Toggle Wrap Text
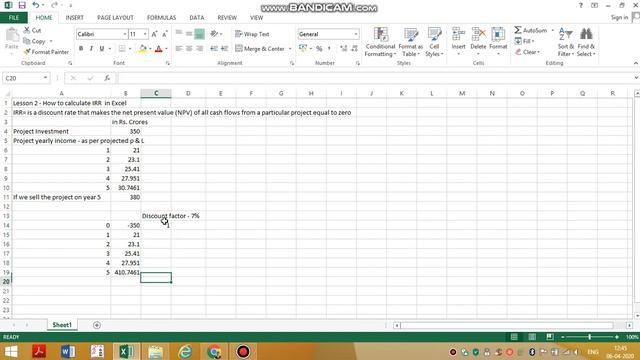The height and width of the screenshot is (360, 640). point(252,34)
